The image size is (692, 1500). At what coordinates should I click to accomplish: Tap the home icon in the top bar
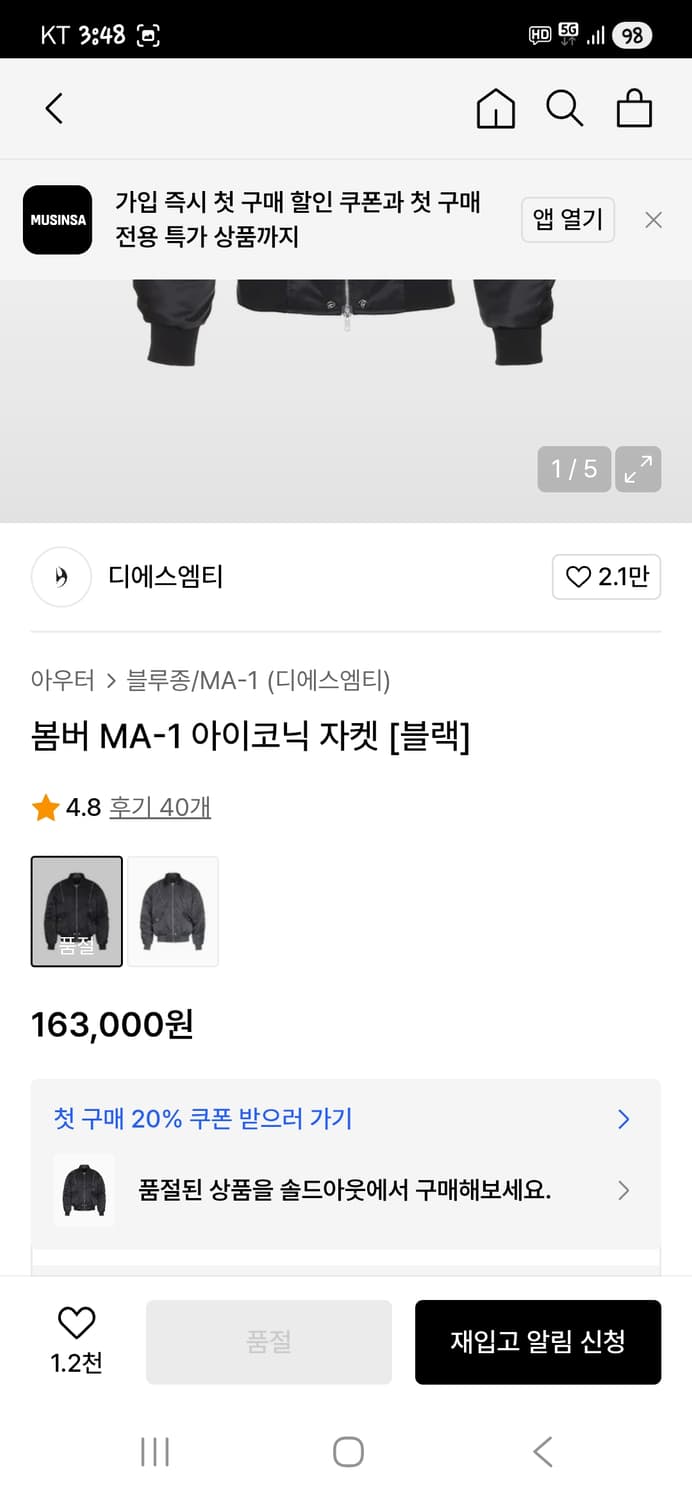click(495, 109)
